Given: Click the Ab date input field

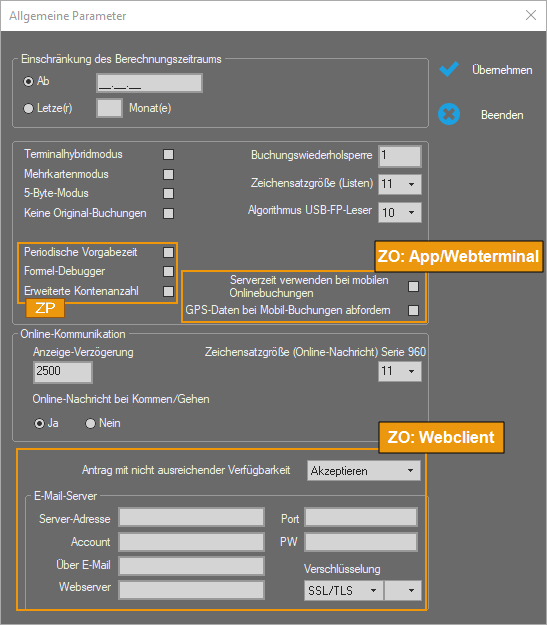Looking at the screenshot, I should [x=149, y=83].
